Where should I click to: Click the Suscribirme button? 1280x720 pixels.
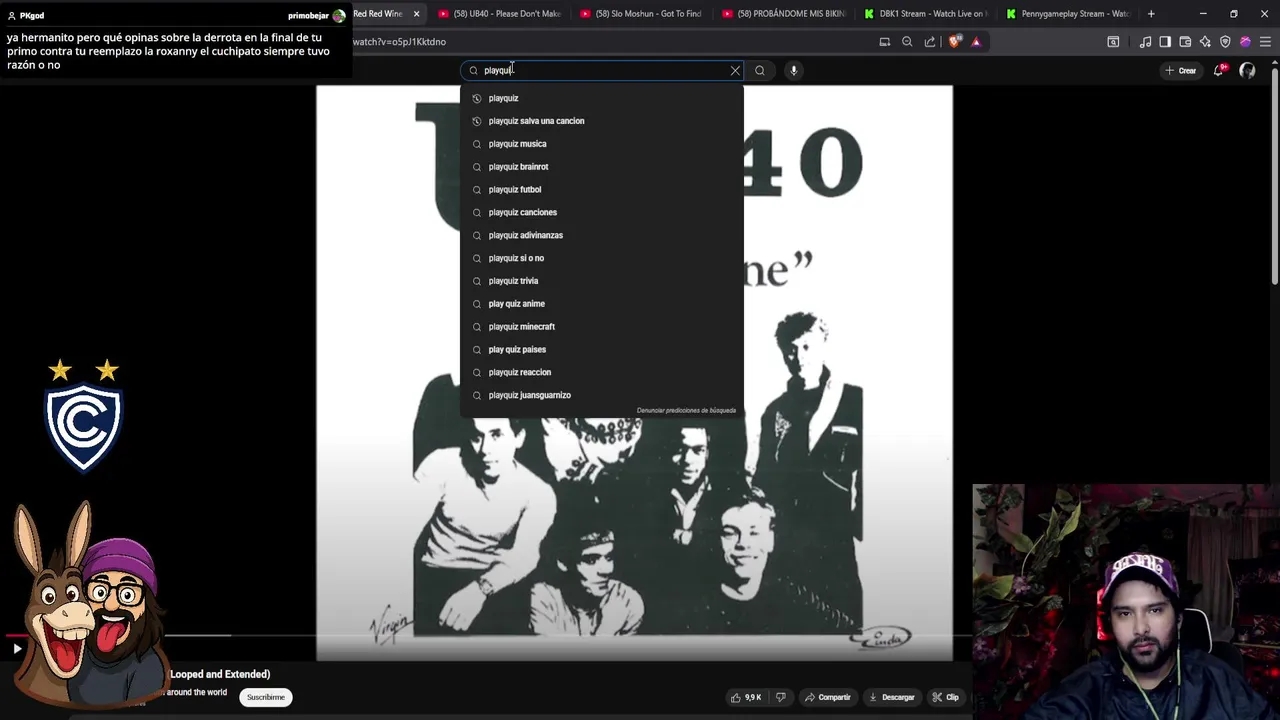[x=266, y=697]
